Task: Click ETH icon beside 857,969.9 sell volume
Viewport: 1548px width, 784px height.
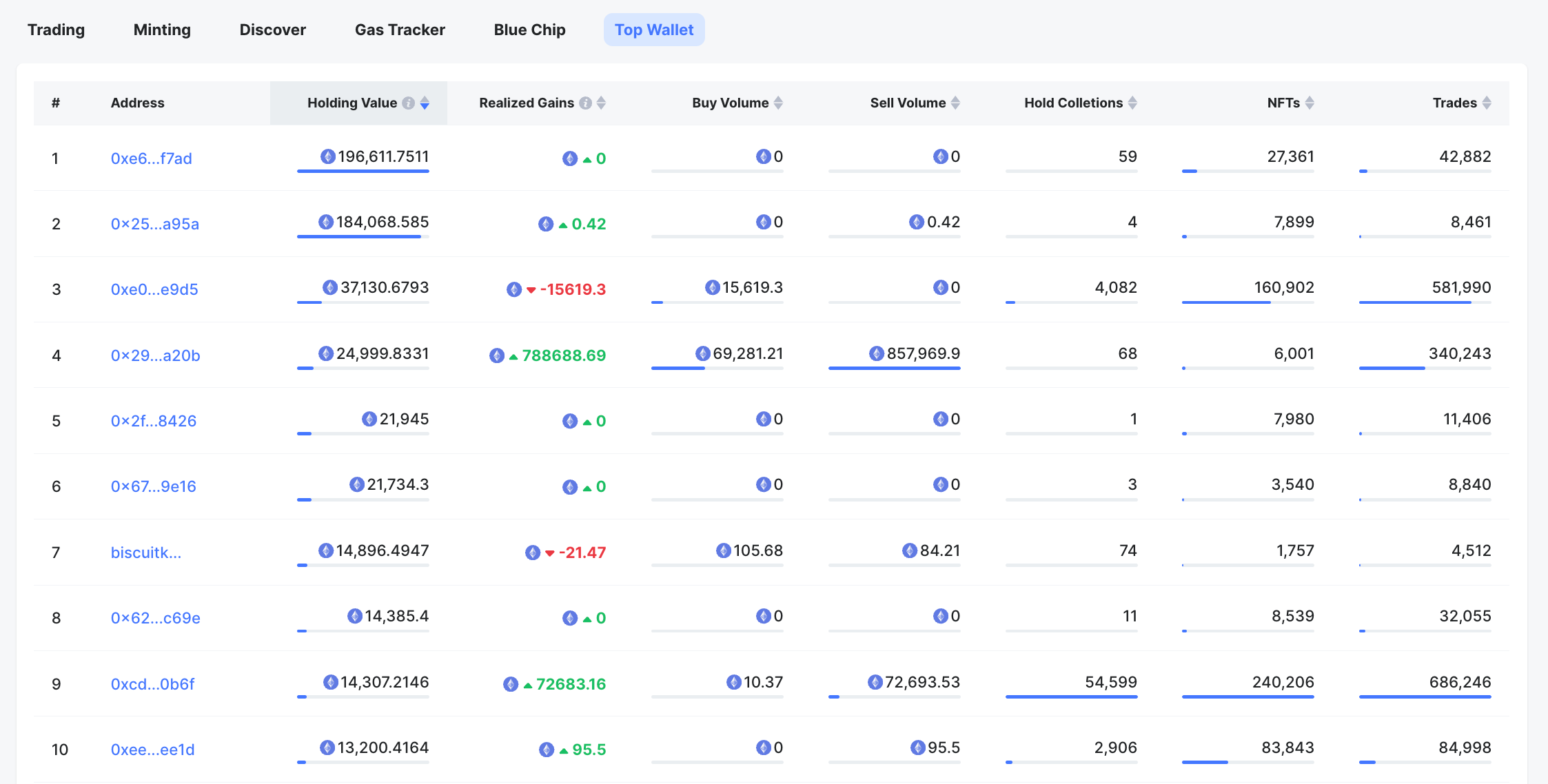Action: click(x=877, y=354)
